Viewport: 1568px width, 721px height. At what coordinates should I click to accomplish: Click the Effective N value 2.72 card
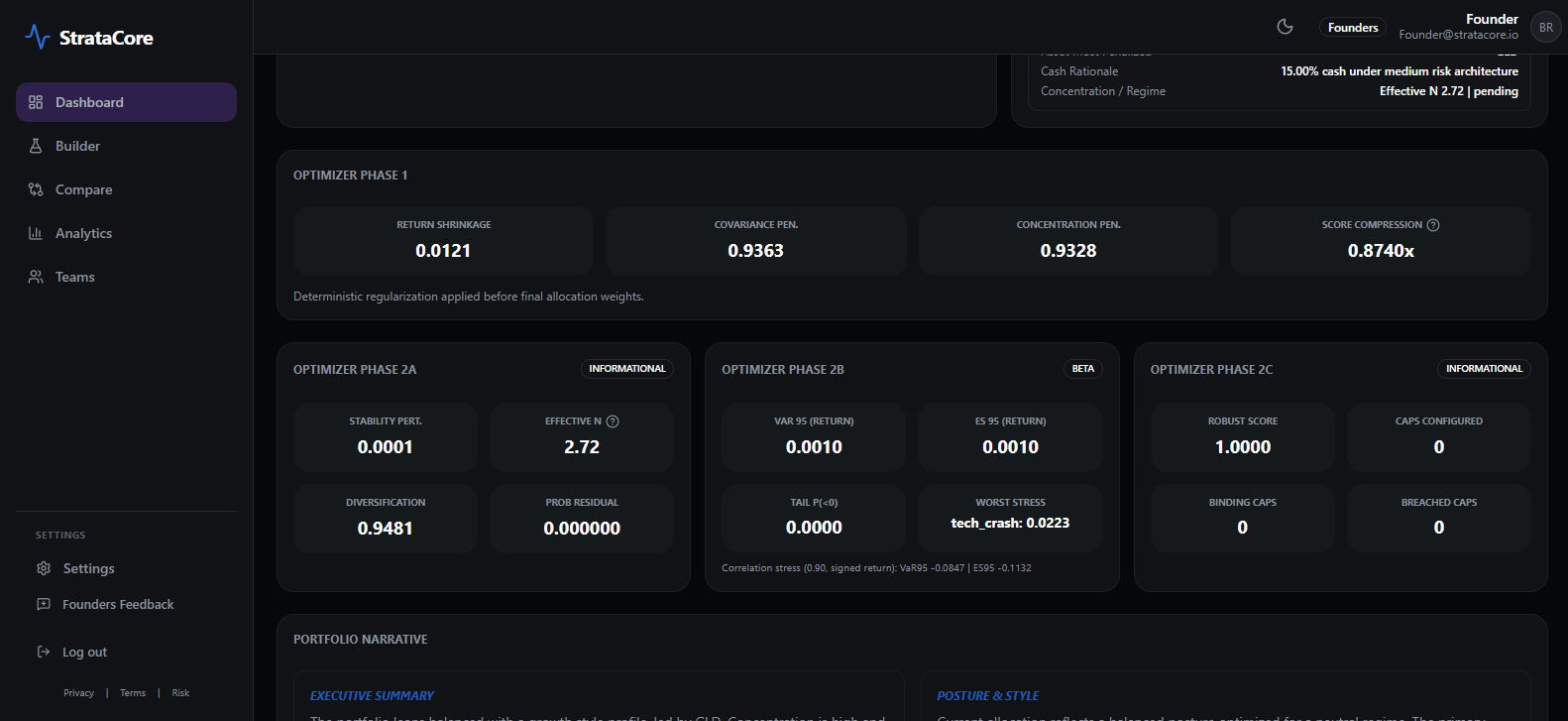click(x=582, y=447)
